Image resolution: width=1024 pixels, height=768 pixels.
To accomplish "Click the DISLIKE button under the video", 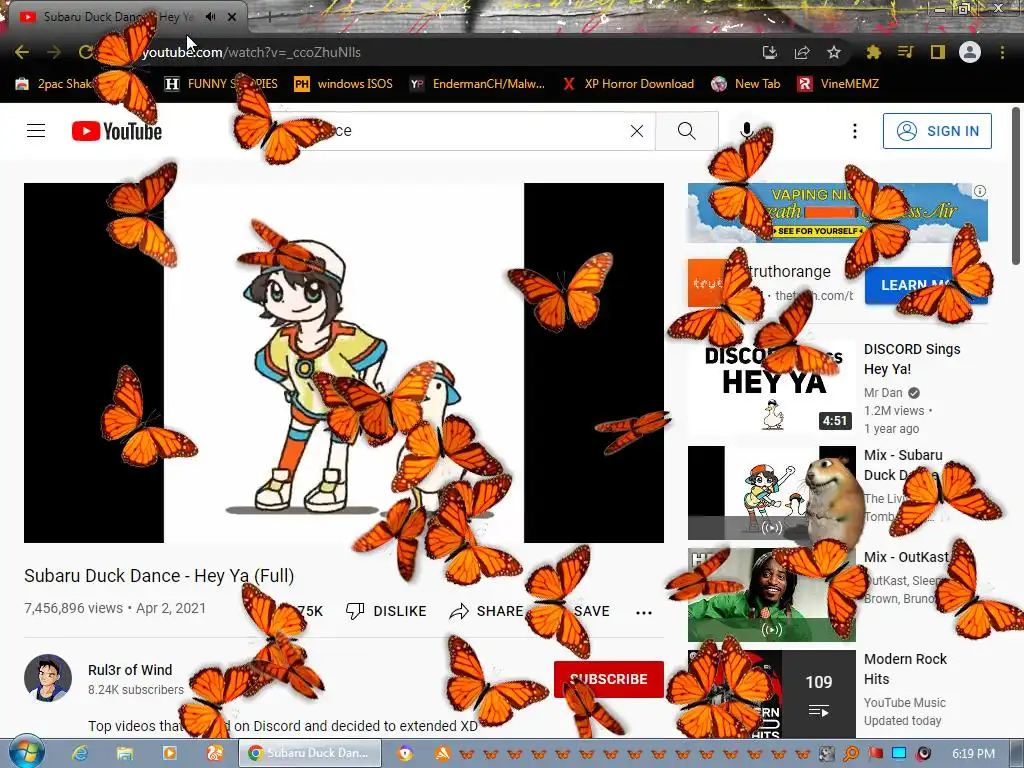I will [386, 611].
